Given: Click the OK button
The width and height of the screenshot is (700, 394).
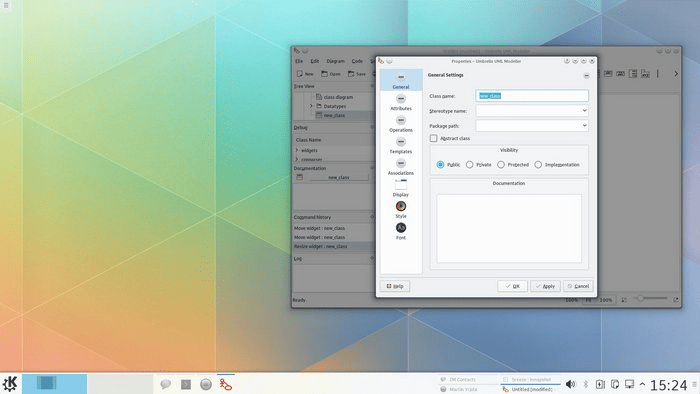Looking at the screenshot, I should click(x=512, y=286).
